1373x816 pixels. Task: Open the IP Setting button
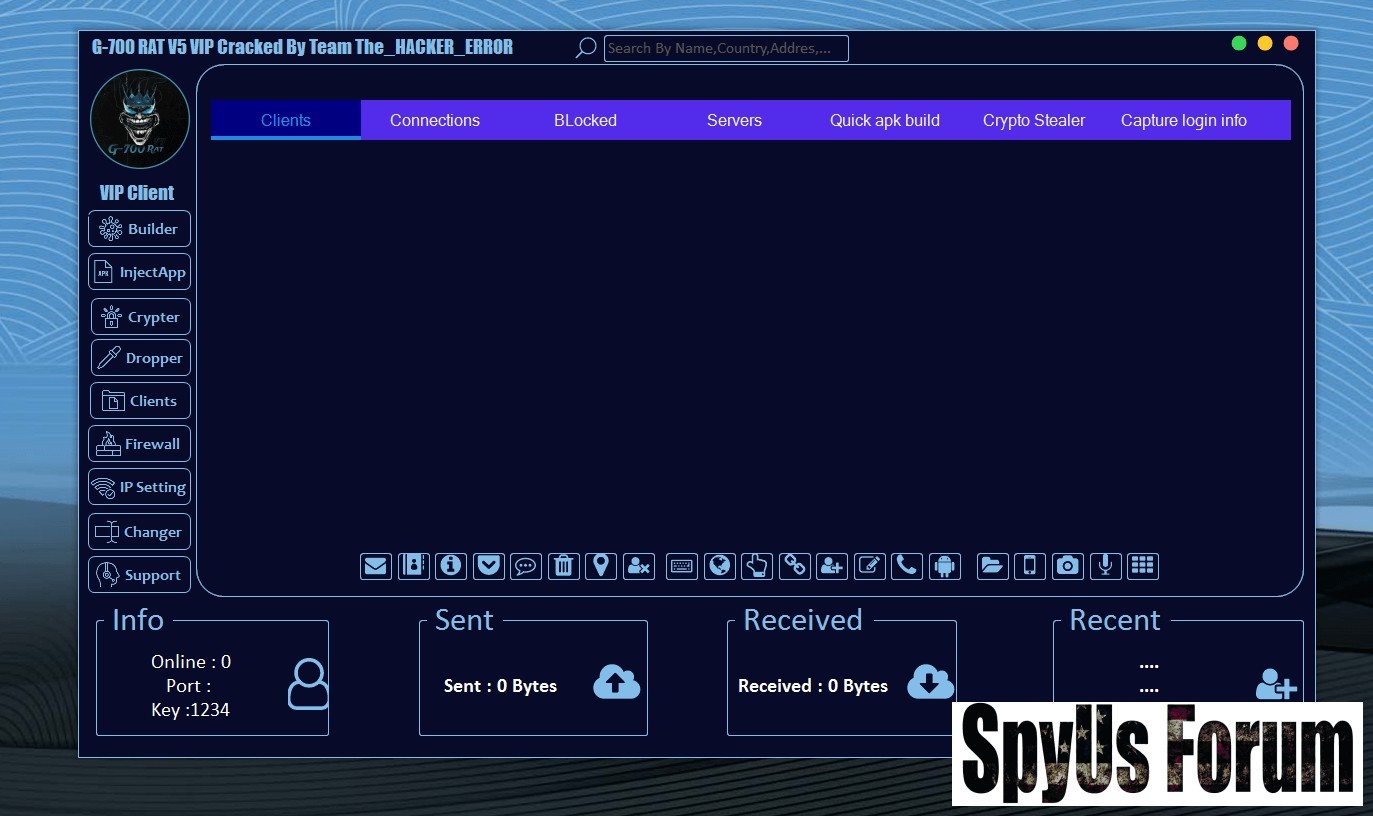click(139, 487)
